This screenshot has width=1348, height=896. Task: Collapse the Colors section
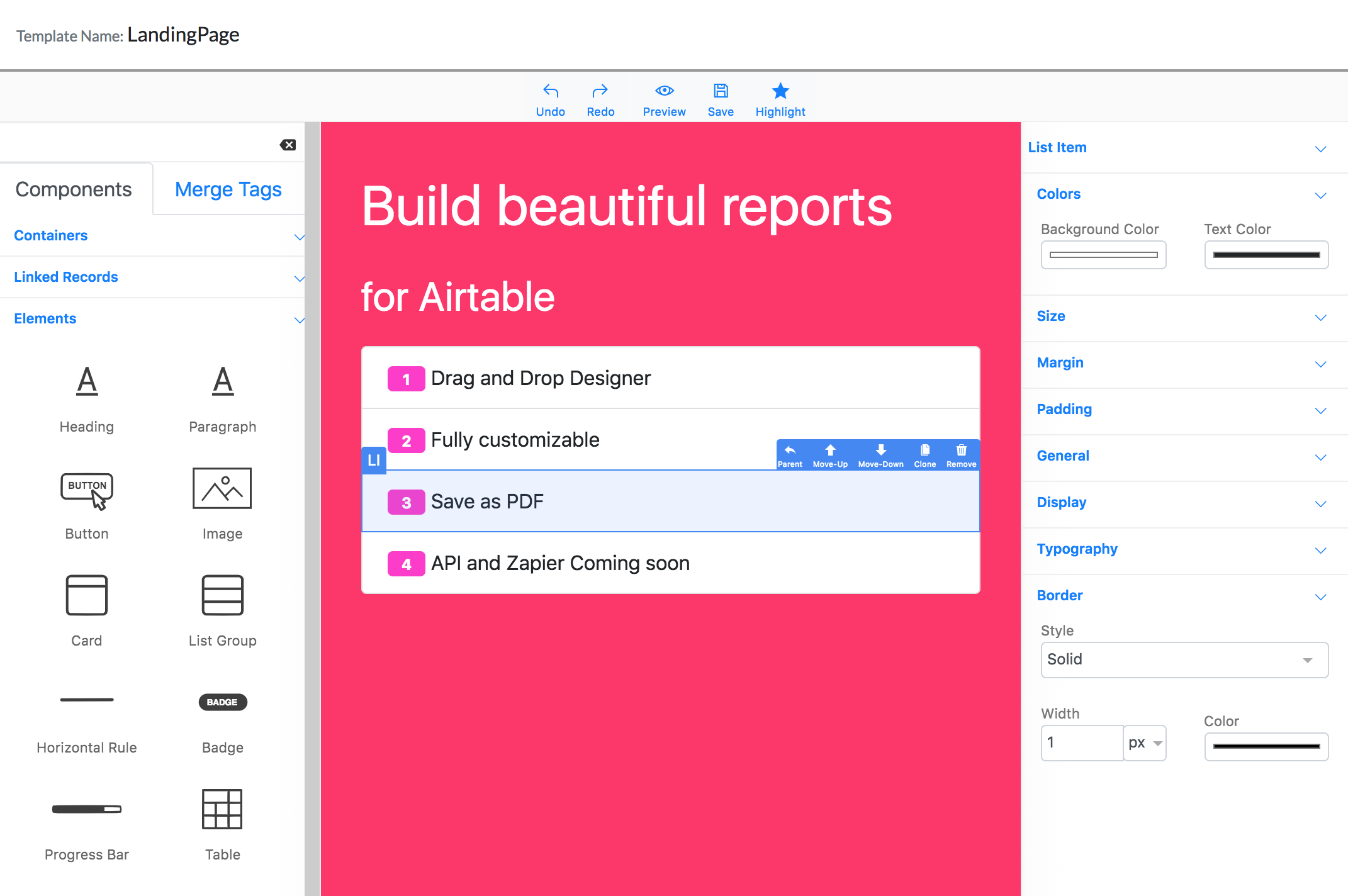1183,194
